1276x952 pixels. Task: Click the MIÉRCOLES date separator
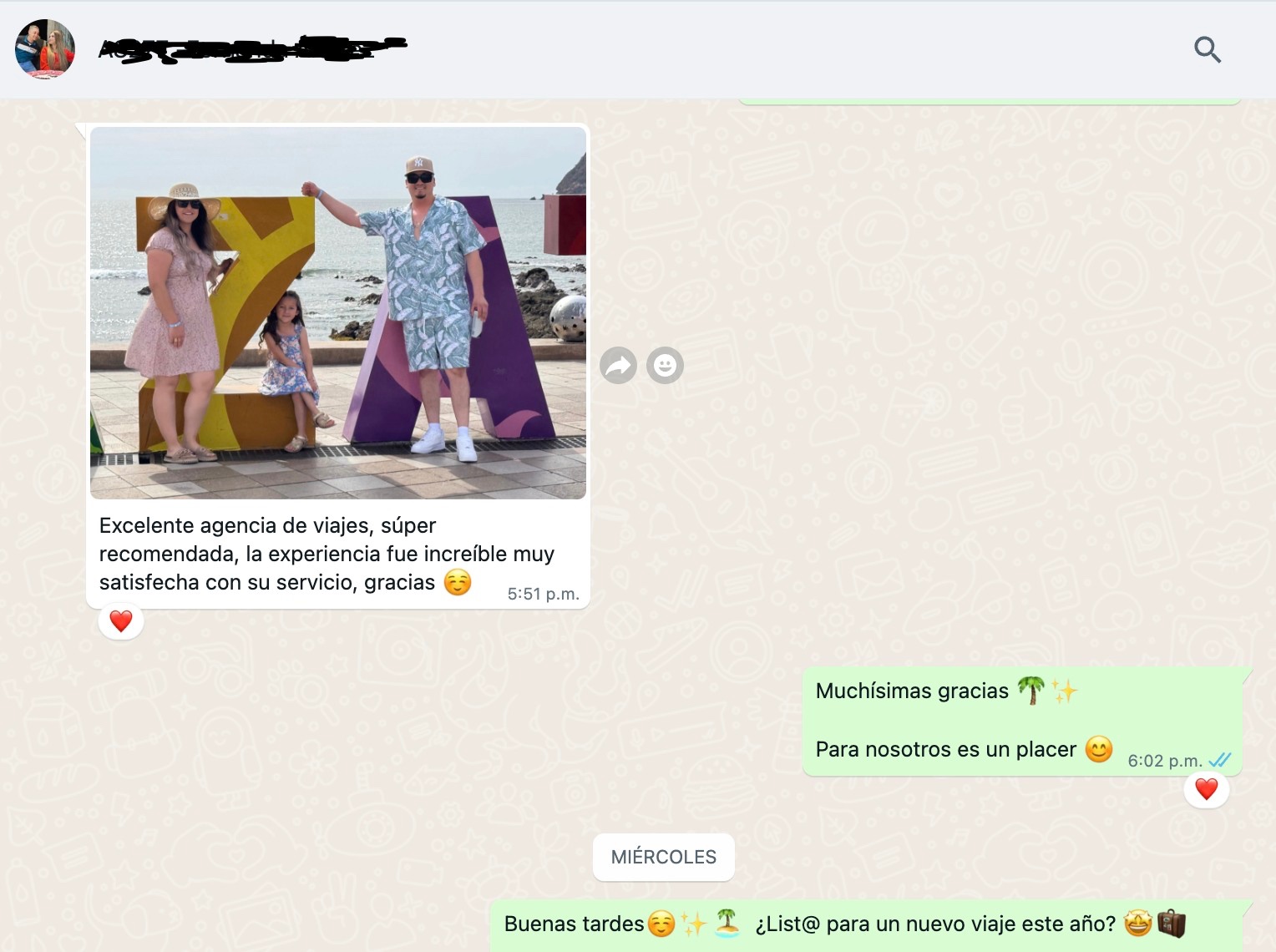663,857
